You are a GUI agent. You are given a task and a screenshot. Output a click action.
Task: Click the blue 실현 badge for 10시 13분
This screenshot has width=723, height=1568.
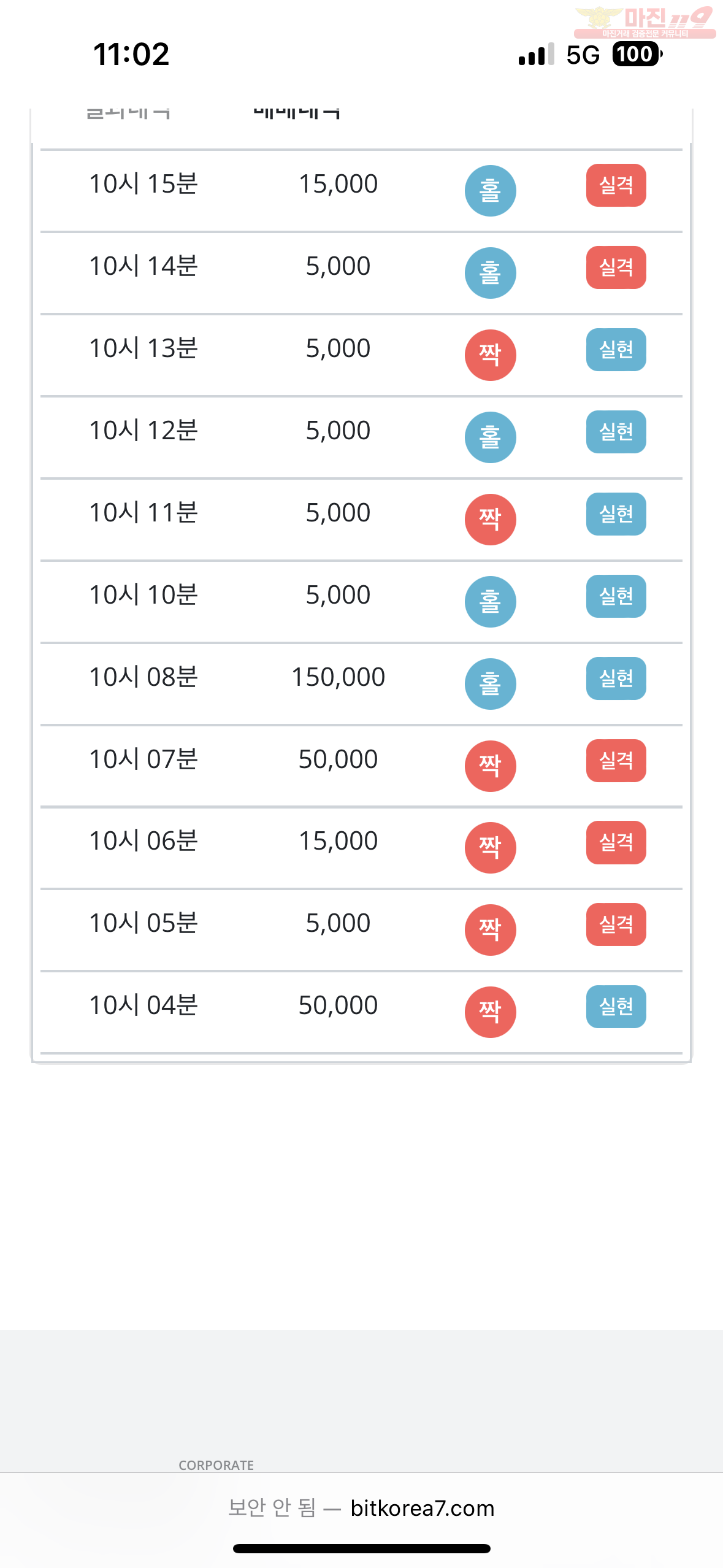tap(616, 350)
